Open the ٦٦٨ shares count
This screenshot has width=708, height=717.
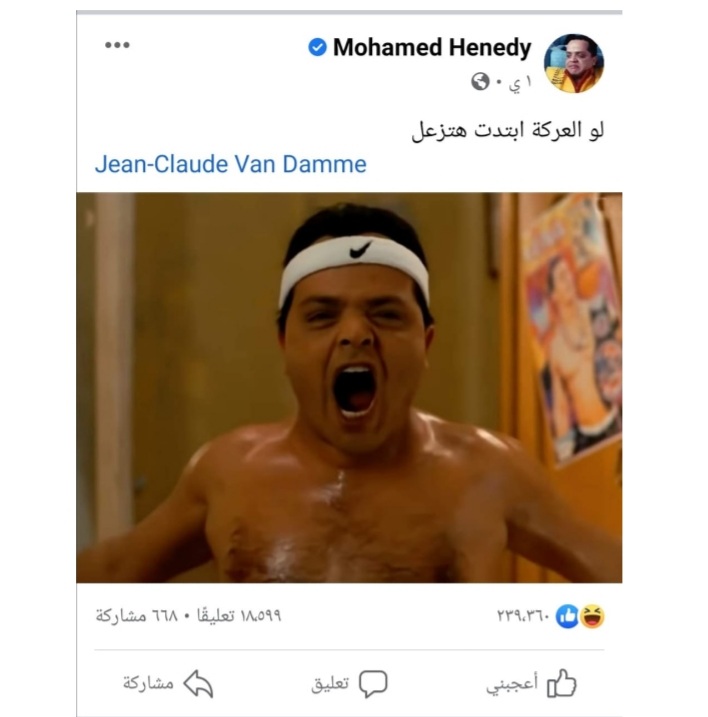click(x=136, y=616)
